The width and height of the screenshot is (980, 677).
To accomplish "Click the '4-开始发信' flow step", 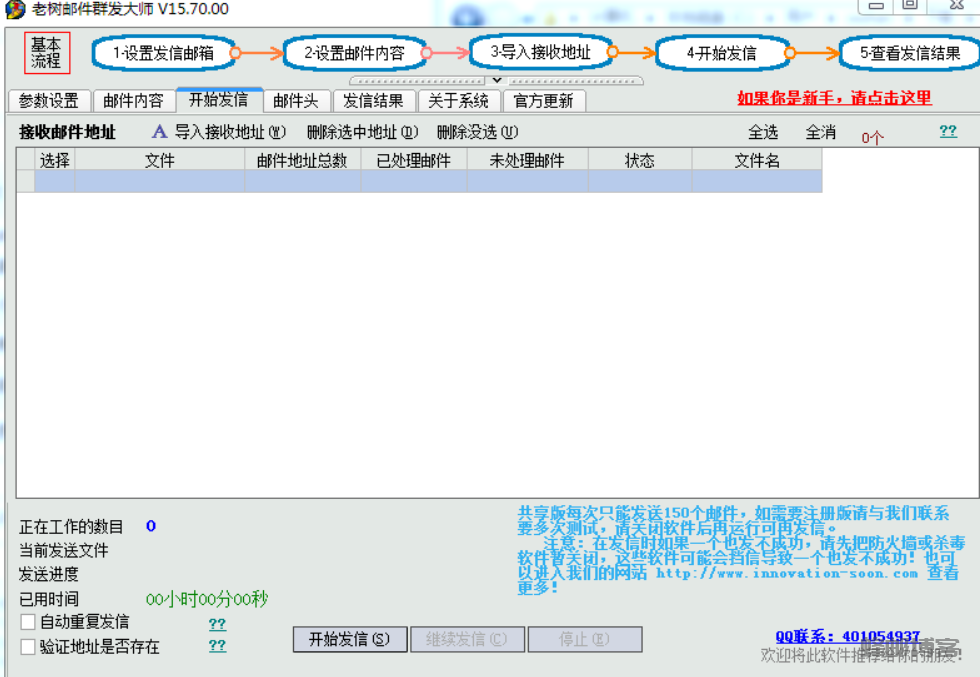I will click(721, 54).
